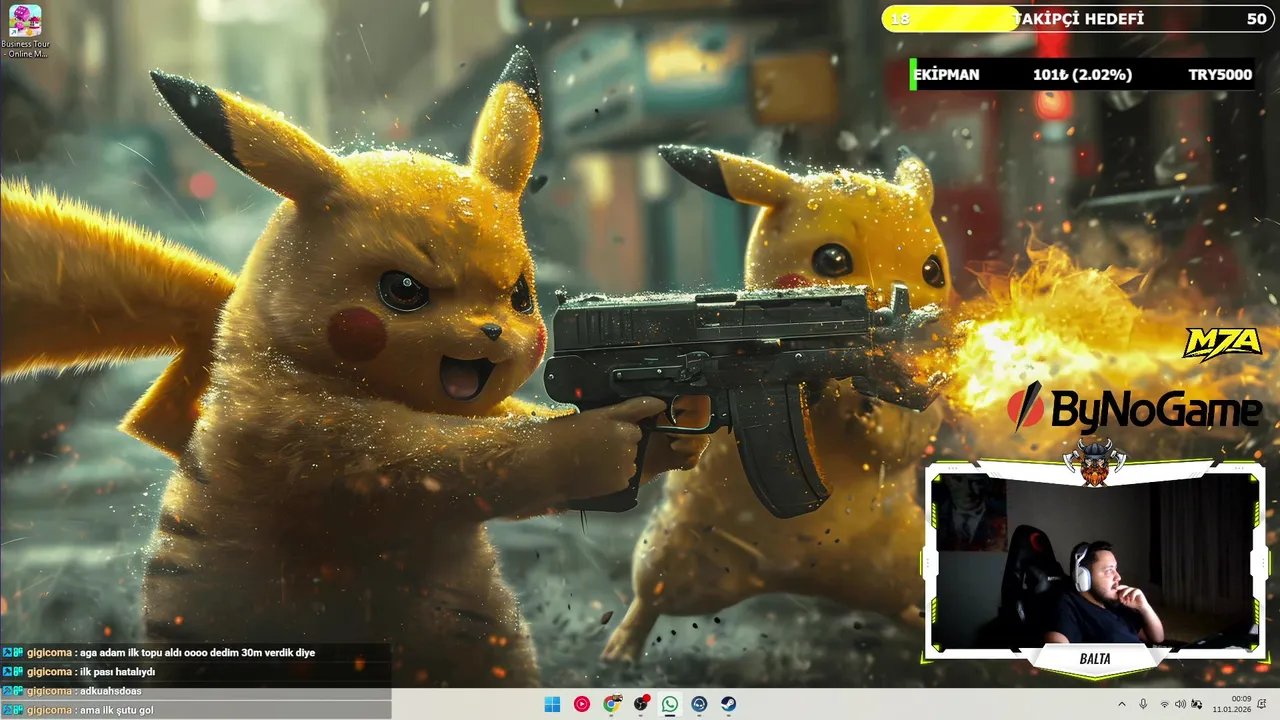
Task: Open Google Chrome from the taskbar
Action: click(611, 704)
